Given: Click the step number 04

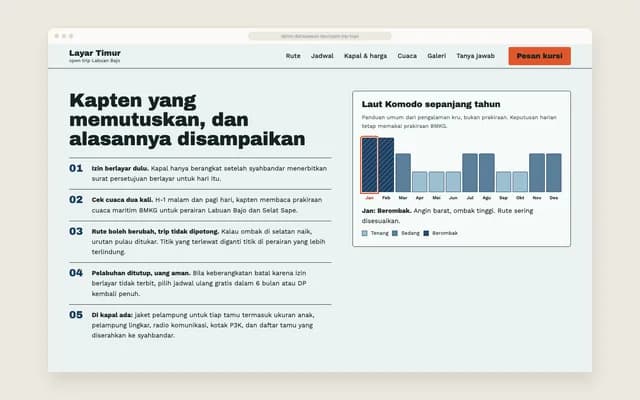Looking at the screenshot, I should [76, 273].
